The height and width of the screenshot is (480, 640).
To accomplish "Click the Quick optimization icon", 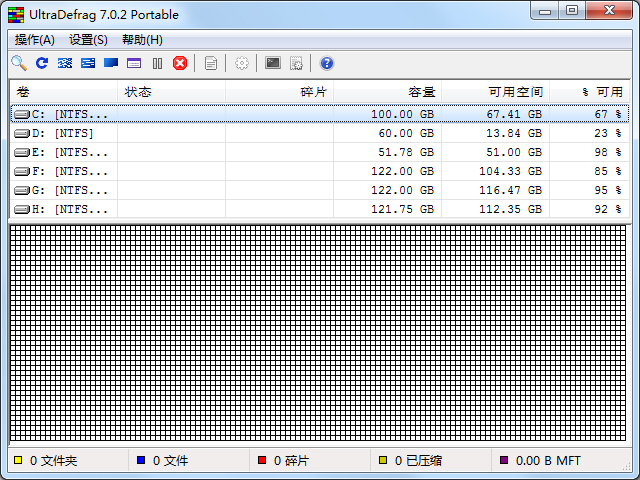I will pyautogui.click(x=65, y=63).
